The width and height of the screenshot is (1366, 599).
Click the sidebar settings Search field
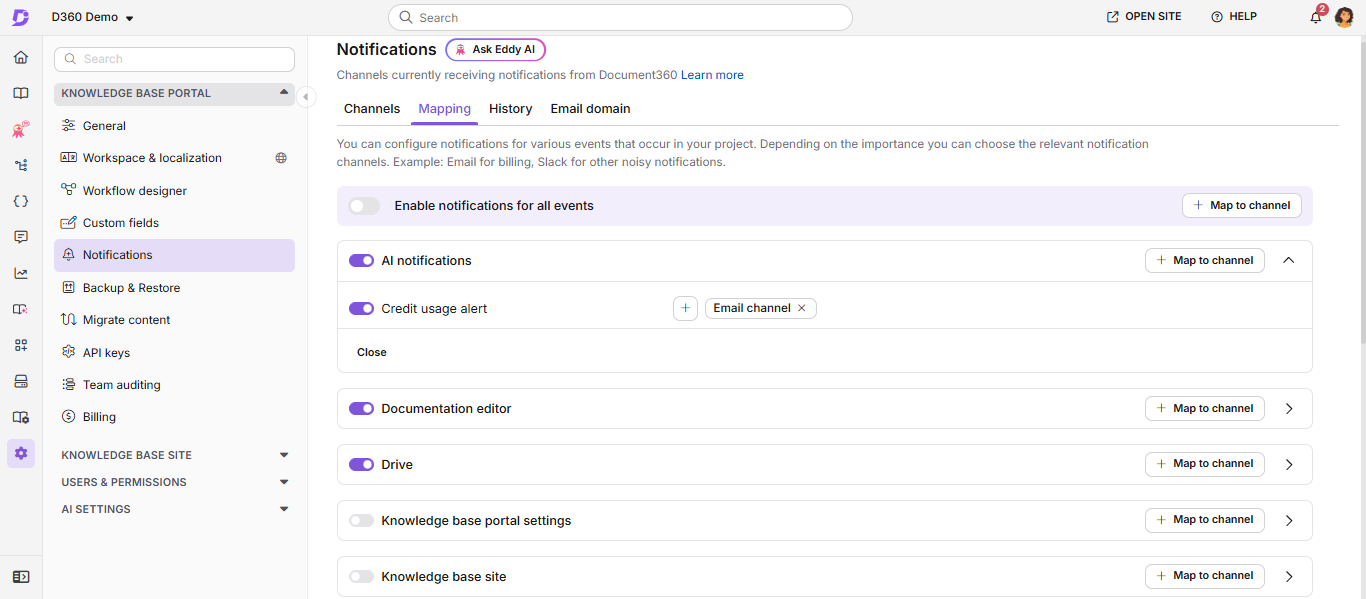(174, 59)
